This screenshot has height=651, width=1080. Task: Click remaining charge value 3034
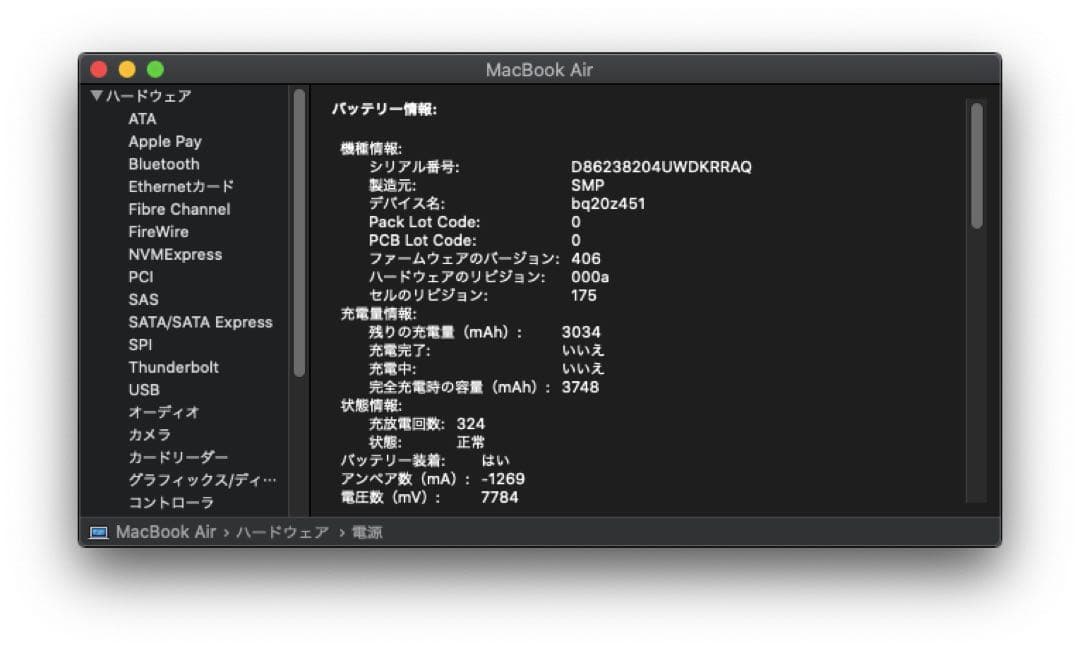(581, 332)
